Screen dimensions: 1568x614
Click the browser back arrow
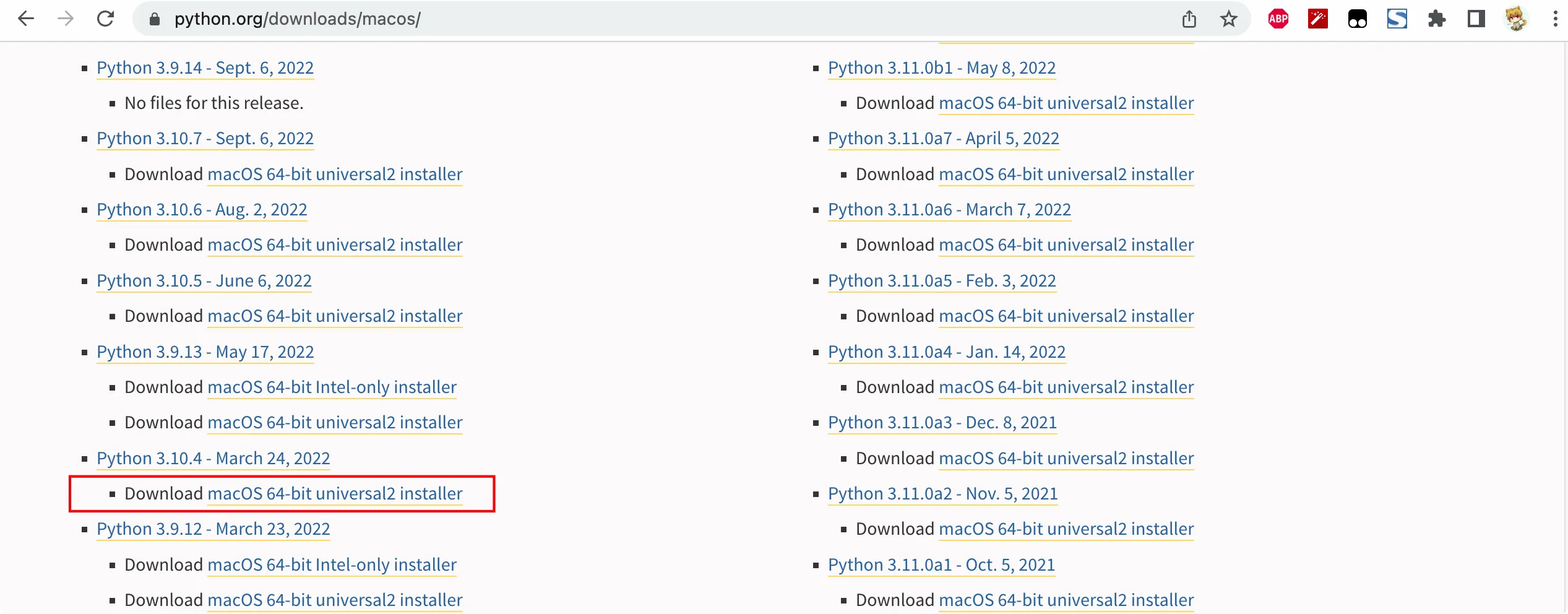(26, 19)
